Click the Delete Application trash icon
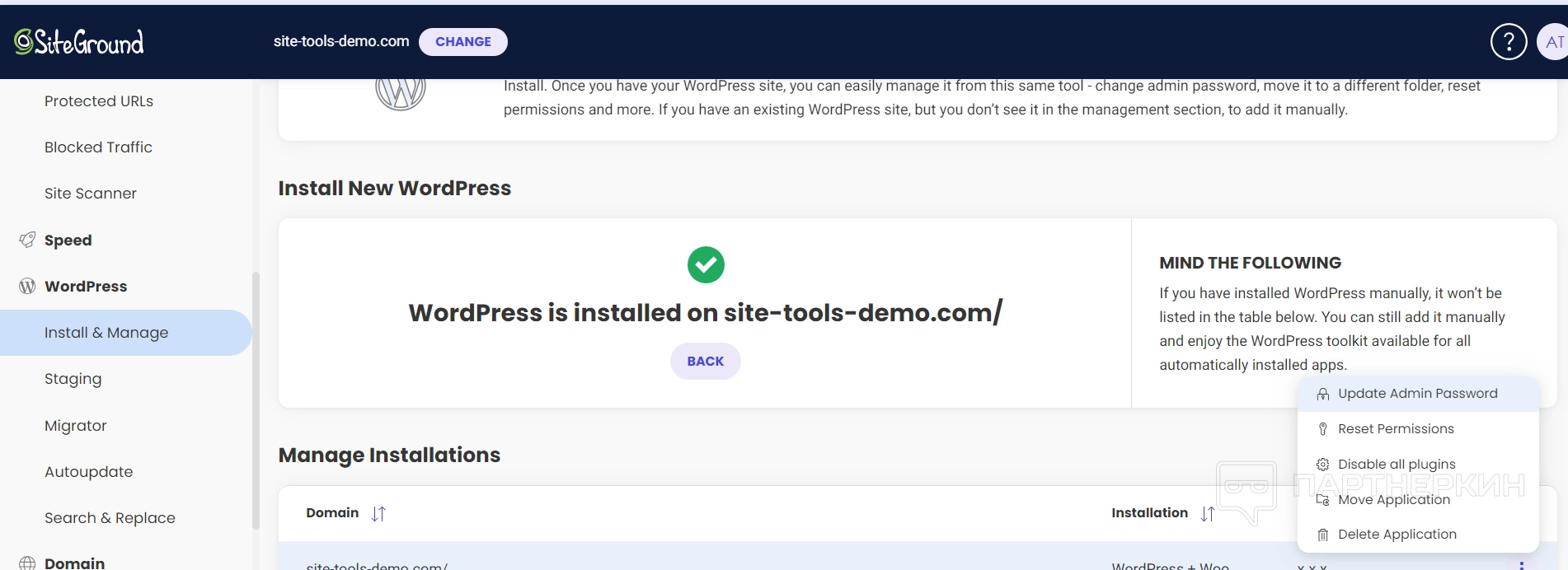 (x=1323, y=535)
